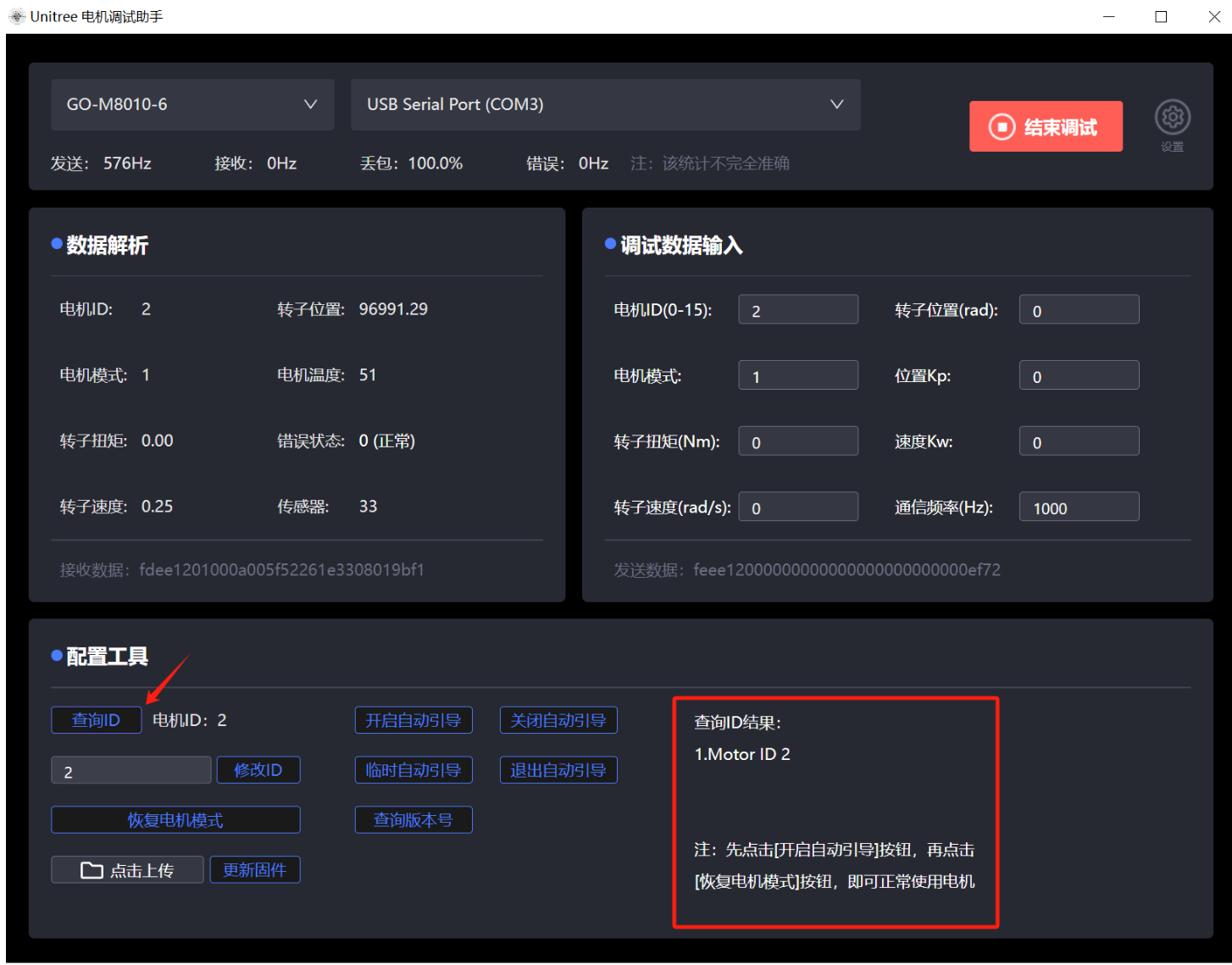Image resolution: width=1232 pixels, height=965 pixels.
Task: Click the 临时自动引导 temporary boot button
Action: pos(413,770)
